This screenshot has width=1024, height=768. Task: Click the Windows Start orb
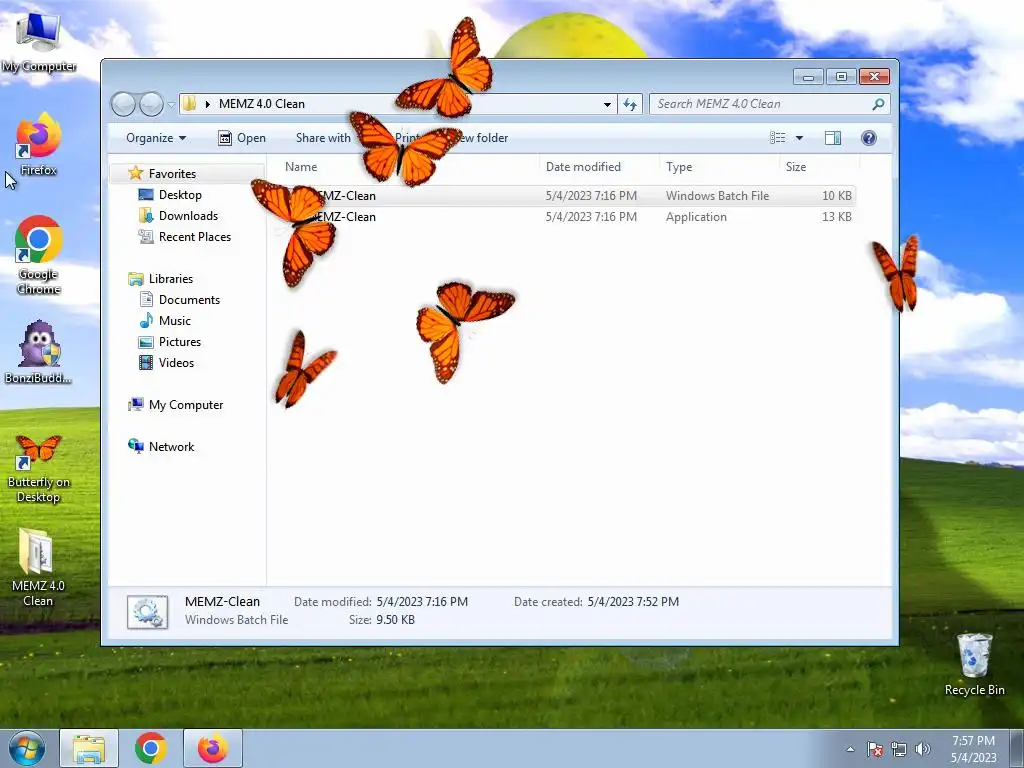[27, 748]
